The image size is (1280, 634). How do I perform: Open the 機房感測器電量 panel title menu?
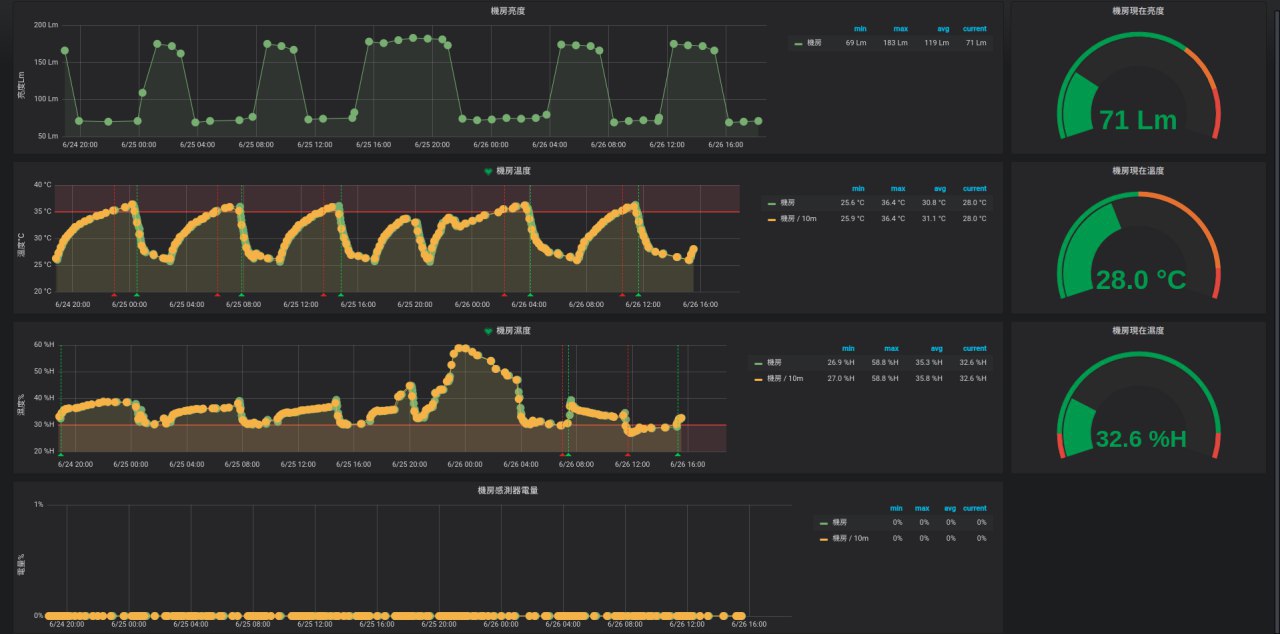click(x=508, y=491)
